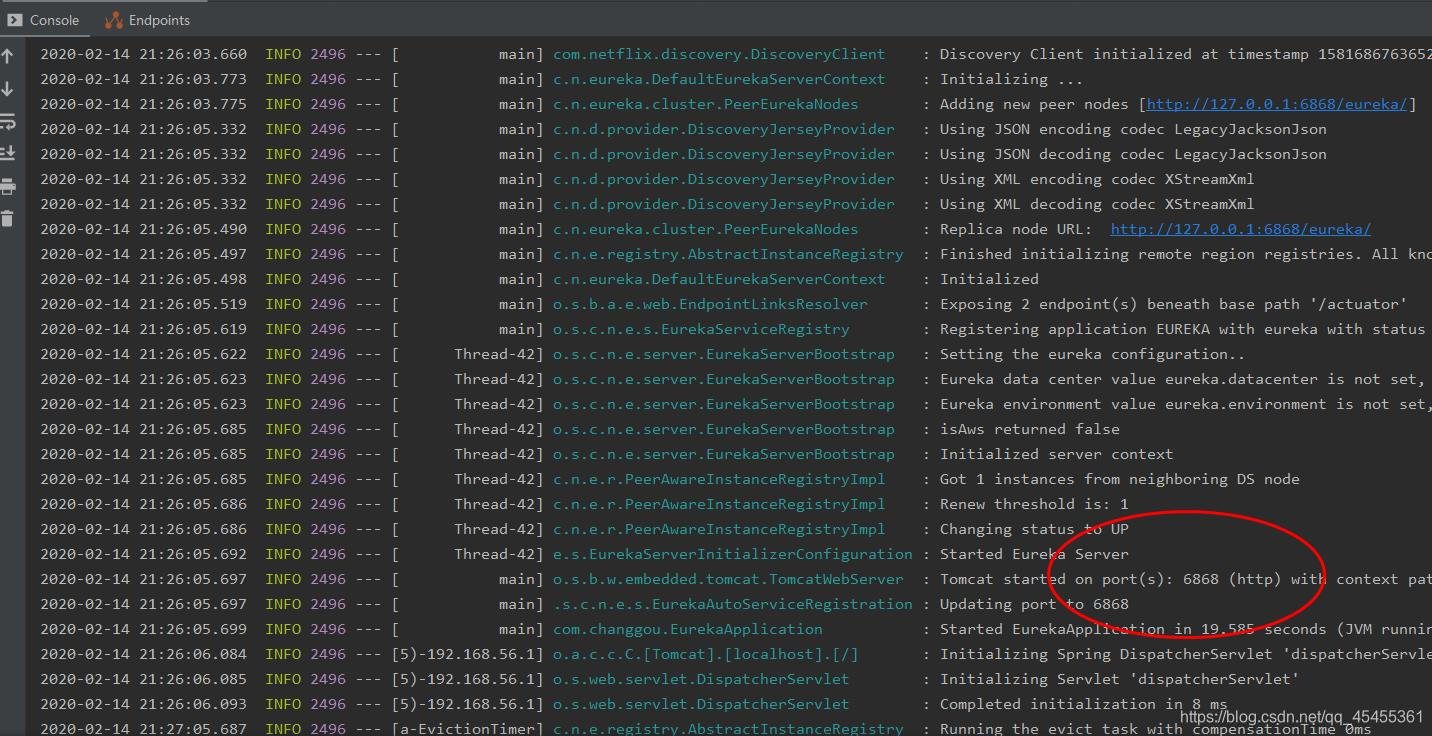Click timestamp 2020-02-14 21:26:05.490

(x=143, y=229)
